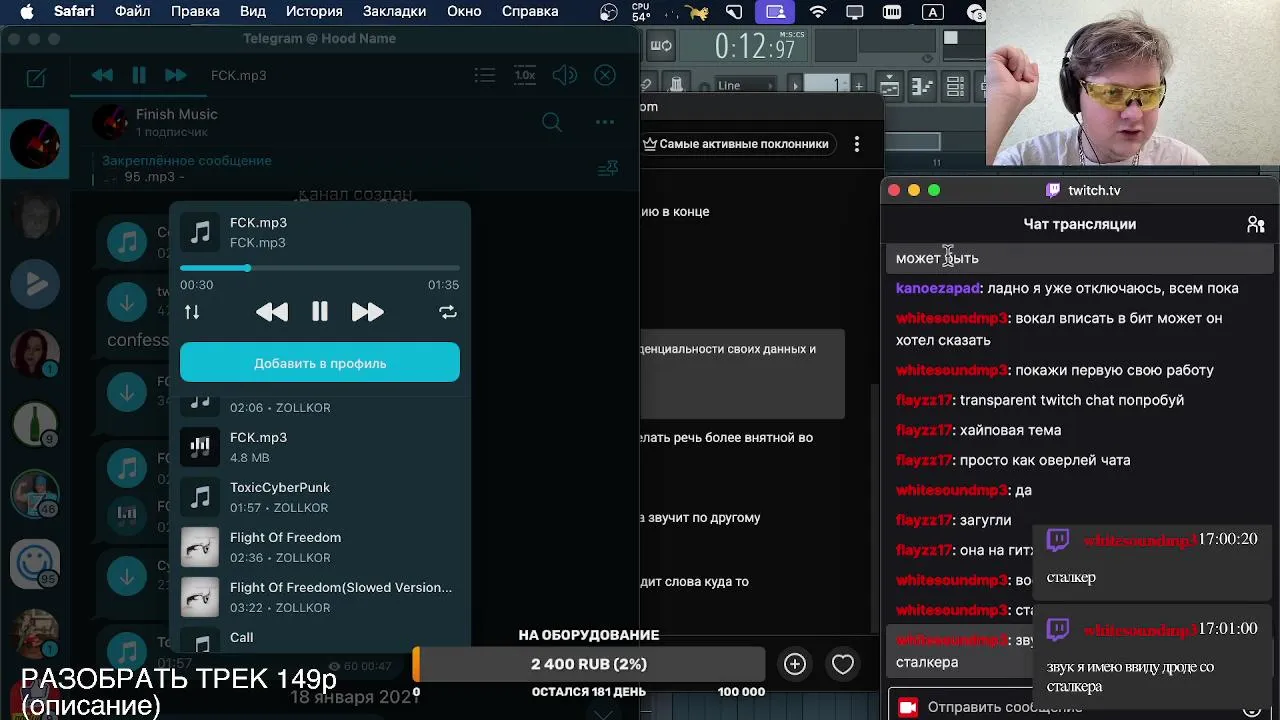The height and width of the screenshot is (720, 1280).
Task: Open the История menu
Action: (314, 11)
